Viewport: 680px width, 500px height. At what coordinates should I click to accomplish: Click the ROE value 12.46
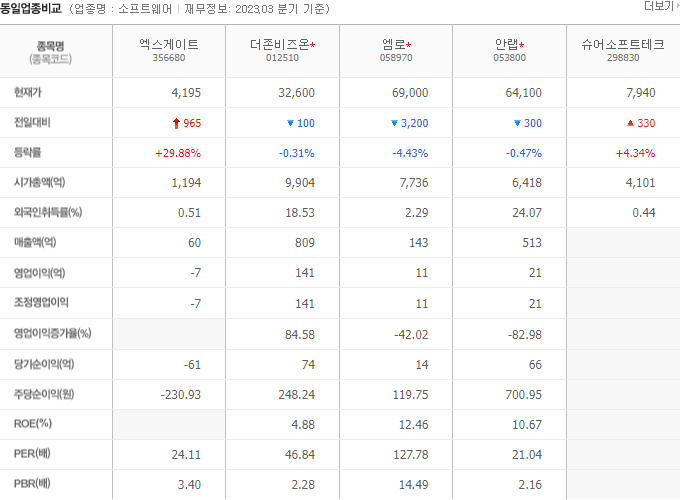(413, 425)
